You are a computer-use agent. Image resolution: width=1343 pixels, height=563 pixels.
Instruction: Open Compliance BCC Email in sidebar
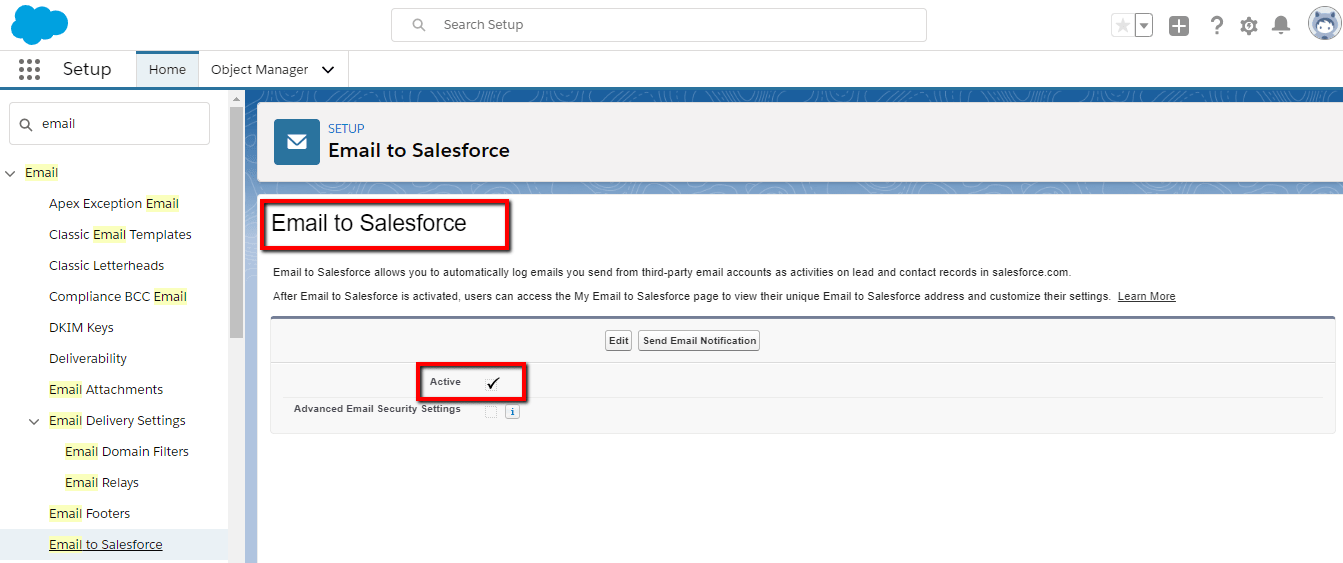[x=118, y=296]
